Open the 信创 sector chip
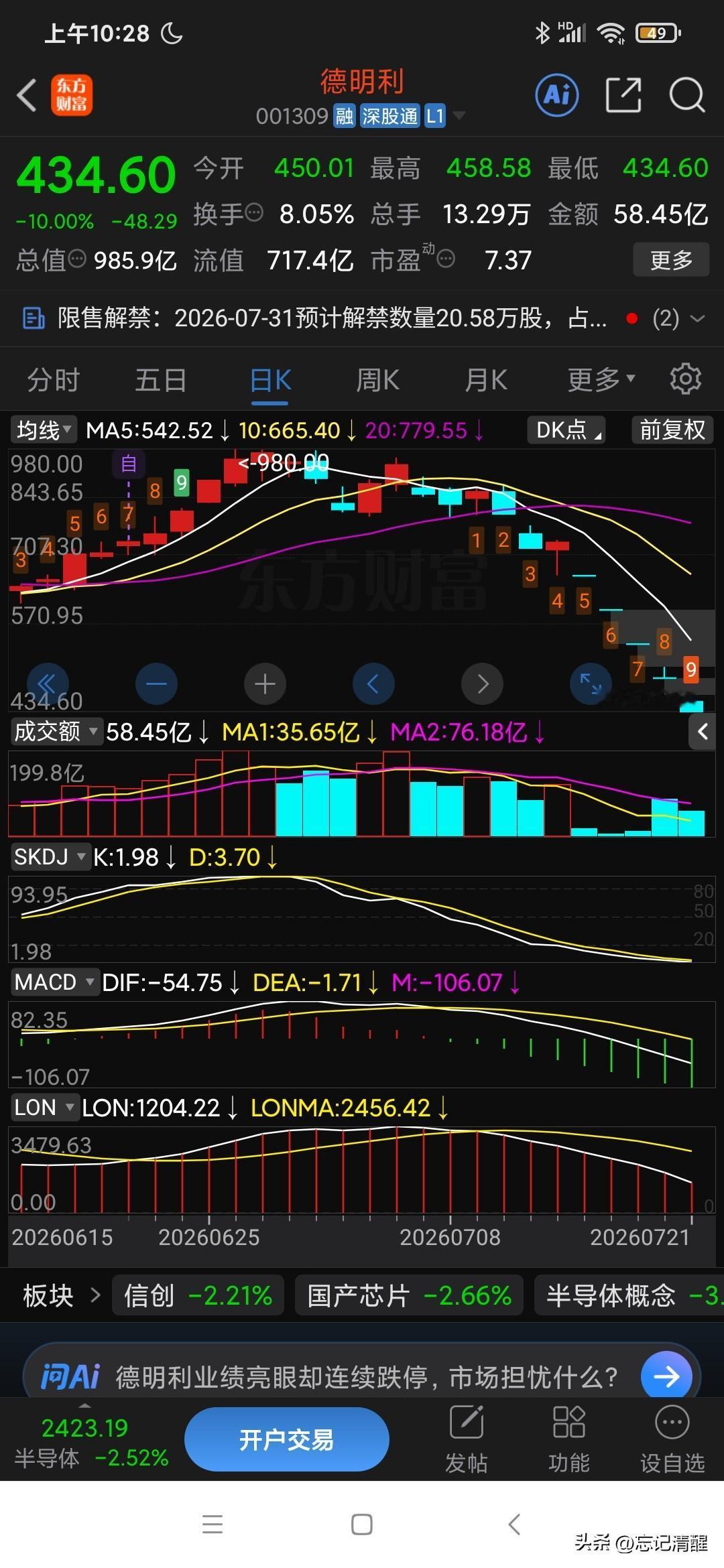 [198, 1295]
